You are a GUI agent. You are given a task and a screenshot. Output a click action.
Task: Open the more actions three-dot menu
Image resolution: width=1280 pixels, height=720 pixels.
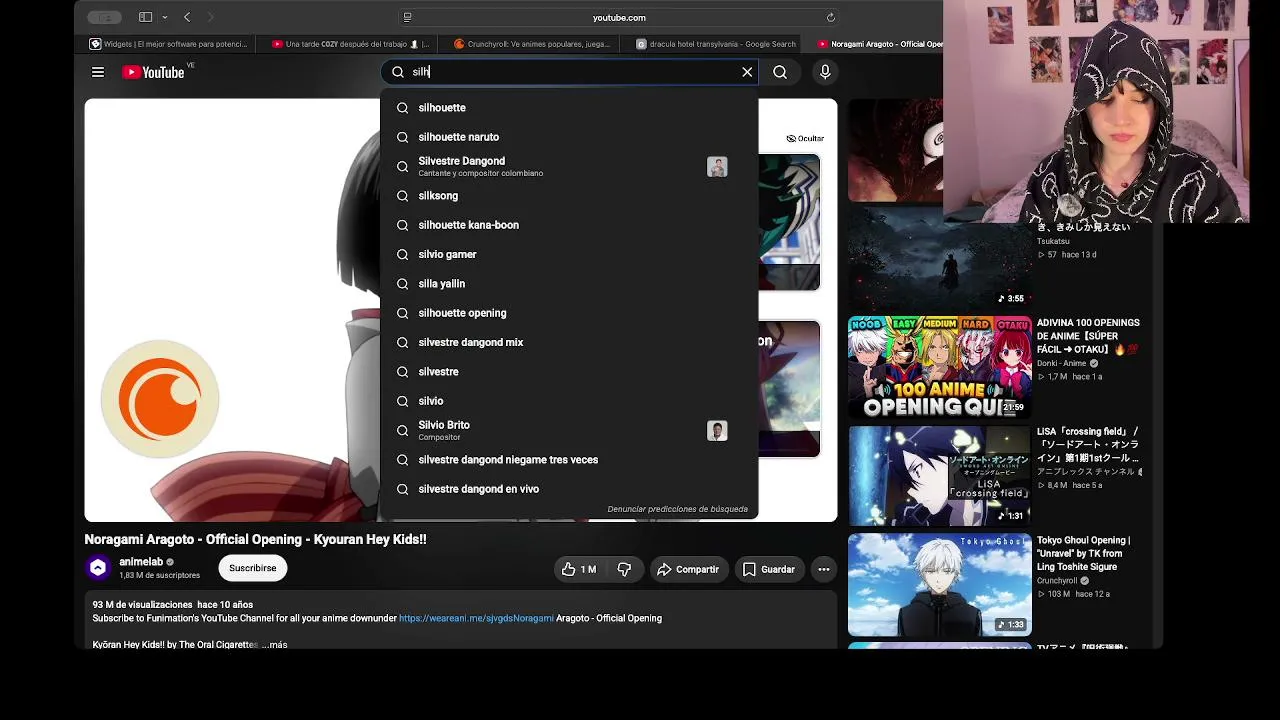824,569
